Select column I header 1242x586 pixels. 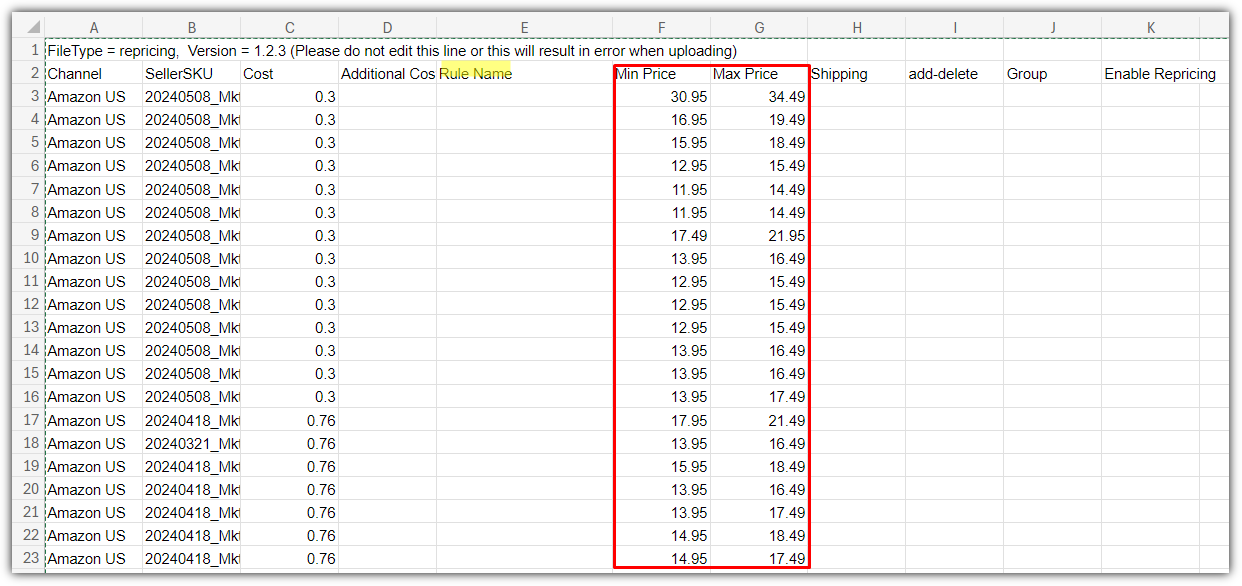pos(955,28)
